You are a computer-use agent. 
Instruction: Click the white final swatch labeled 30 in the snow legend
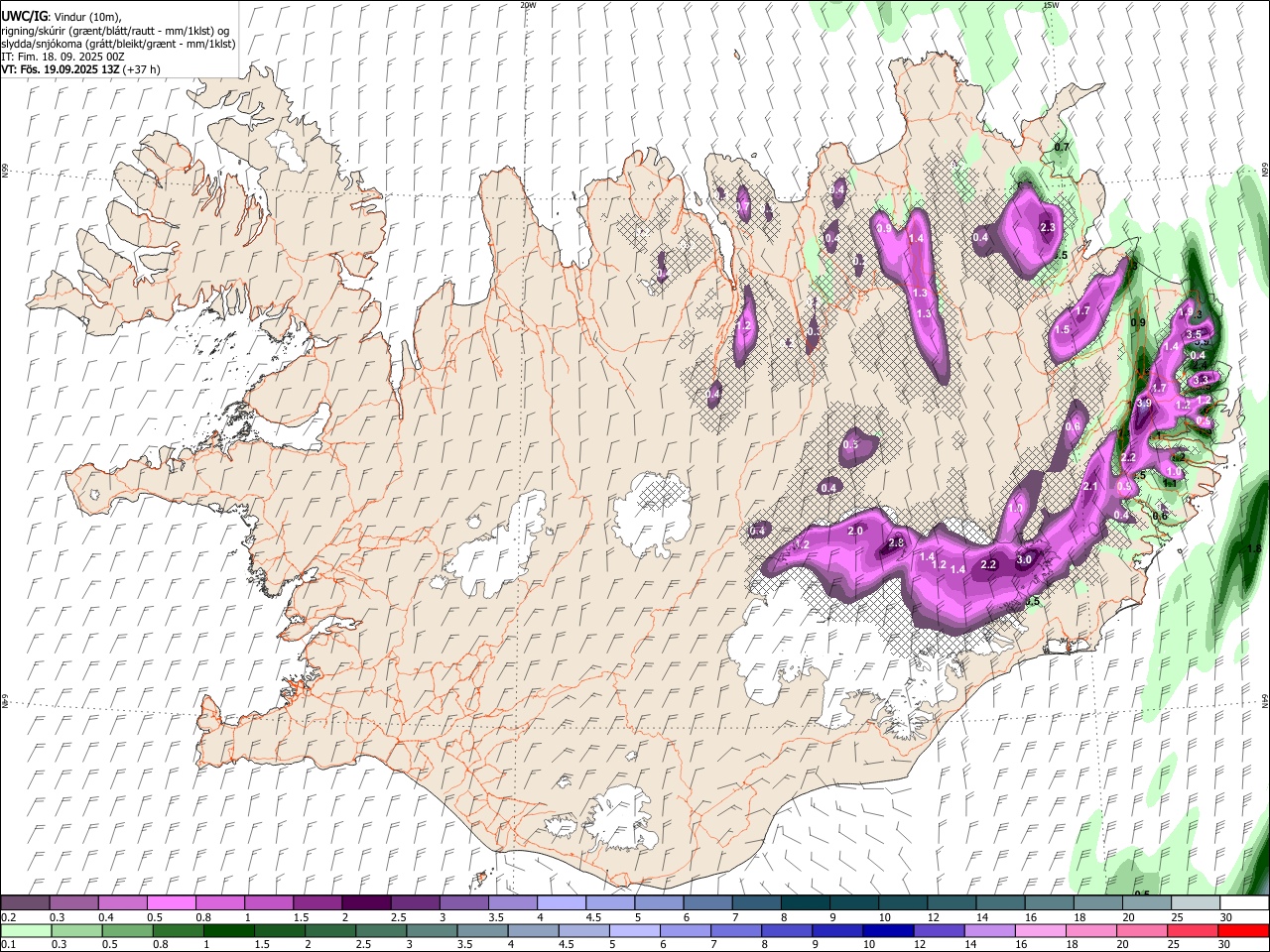pos(1243,903)
